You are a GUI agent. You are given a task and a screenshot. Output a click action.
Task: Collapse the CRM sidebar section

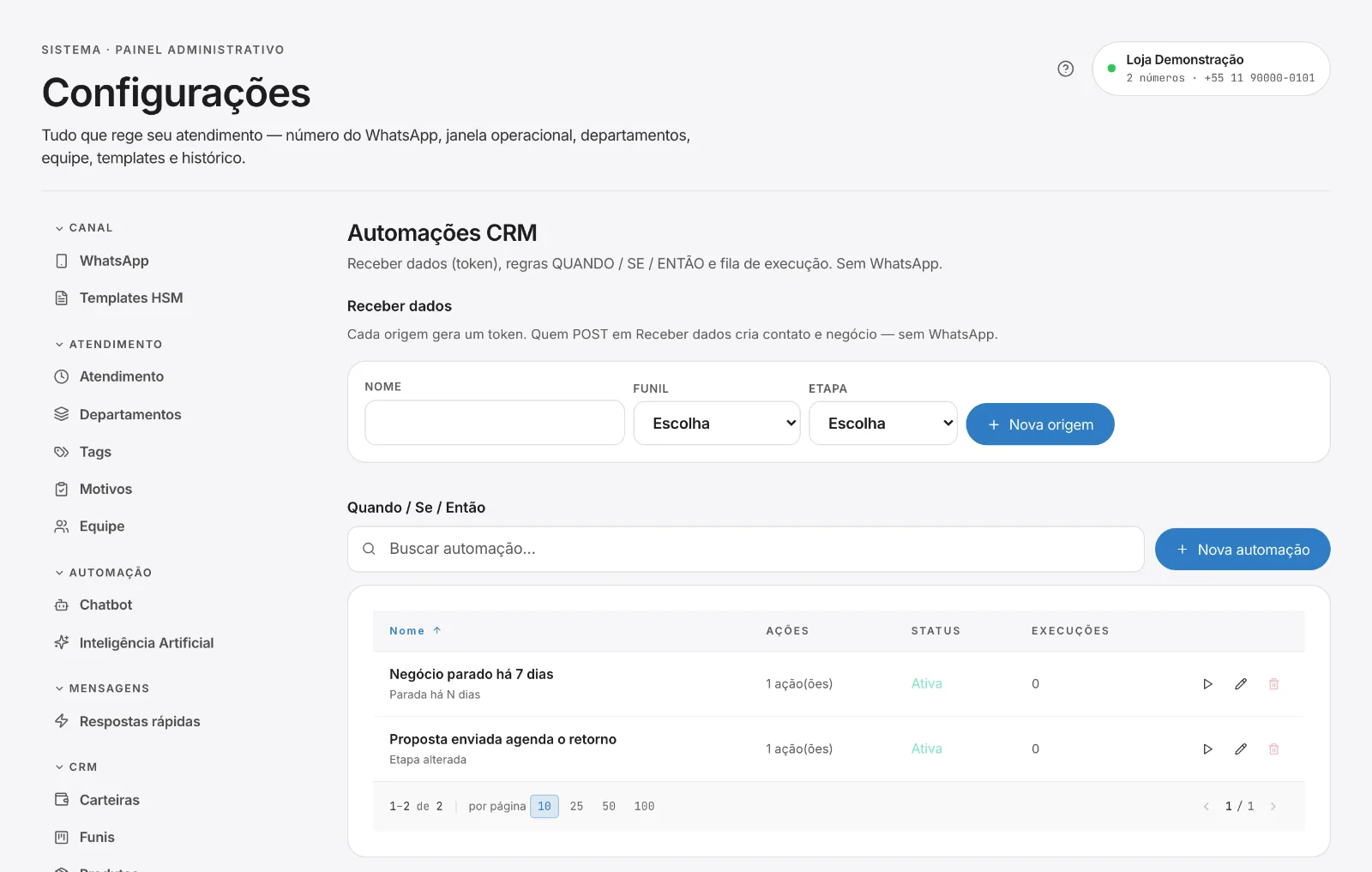tap(75, 767)
